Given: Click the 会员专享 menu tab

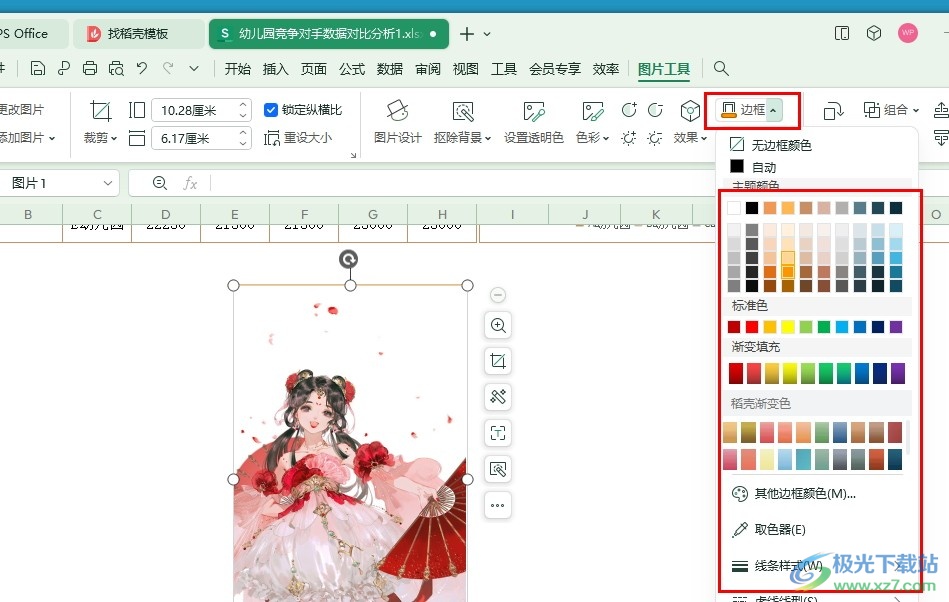Looking at the screenshot, I should coord(554,69).
